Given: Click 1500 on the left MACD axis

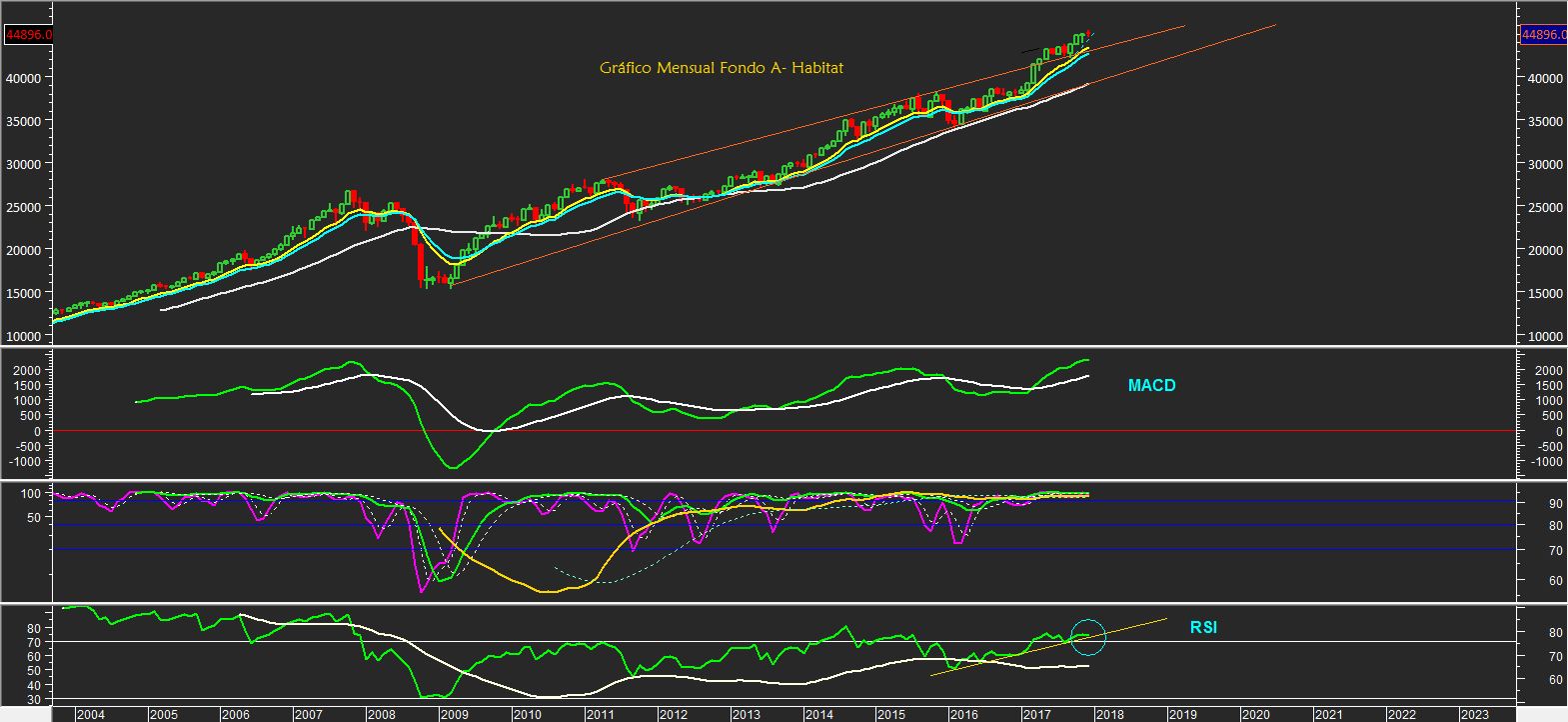Looking at the screenshot, I should point(27,385).
